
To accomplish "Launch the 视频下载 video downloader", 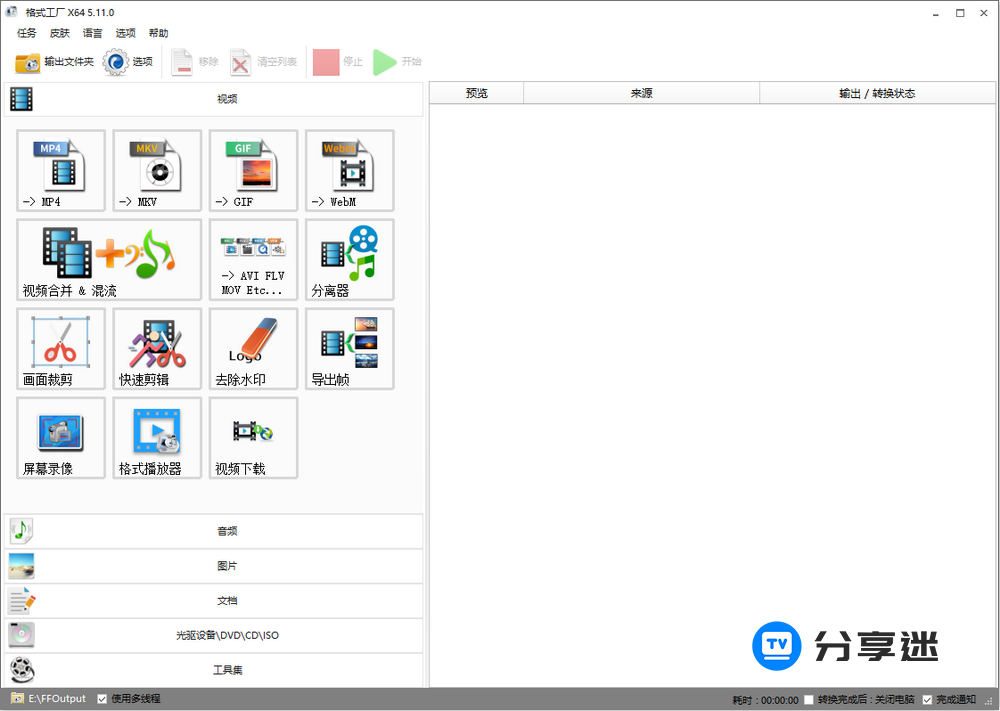I will click(x=253, y=437).
